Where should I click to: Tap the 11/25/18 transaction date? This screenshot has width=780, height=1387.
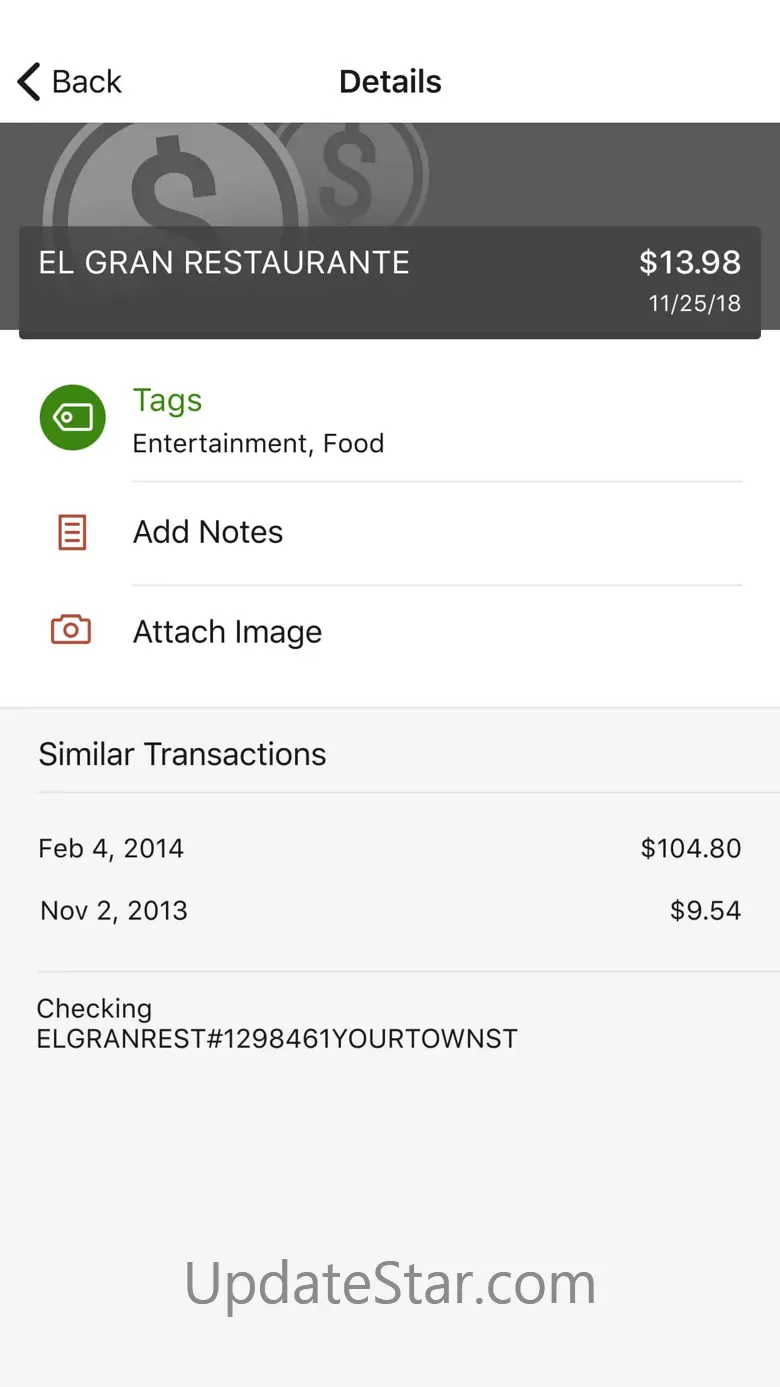(x=695, y=304)
